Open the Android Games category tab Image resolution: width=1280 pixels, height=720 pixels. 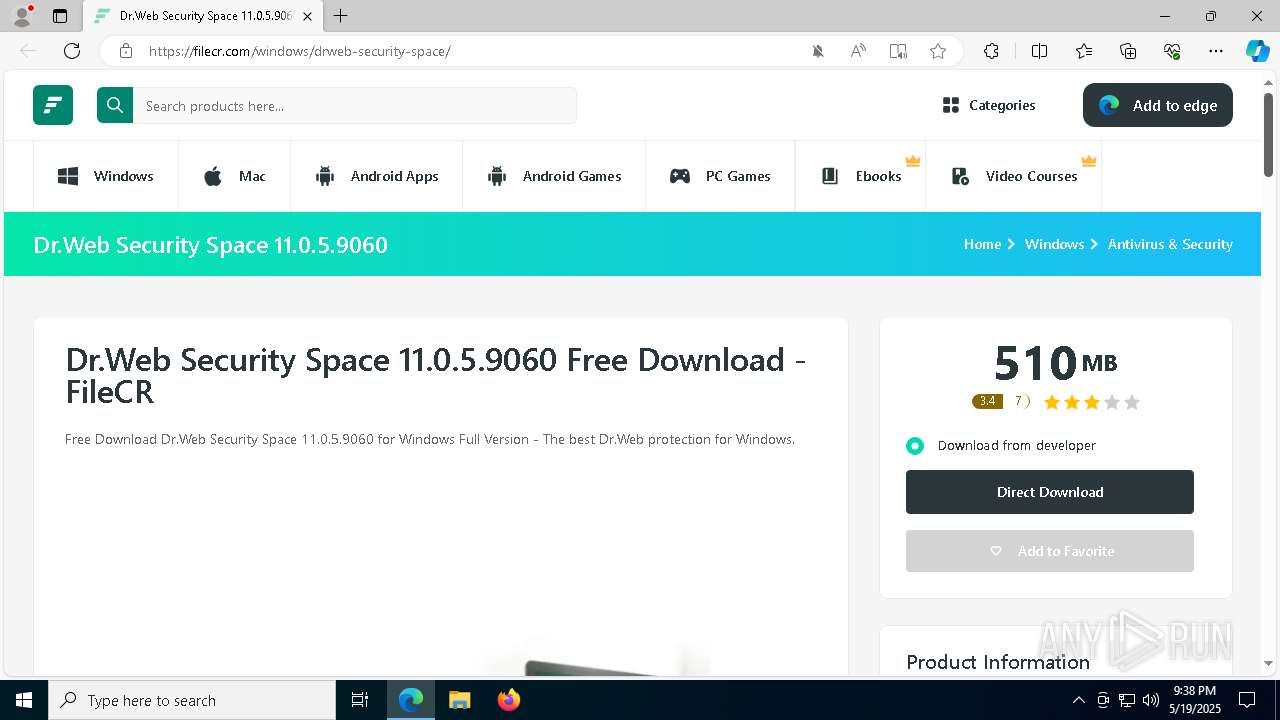554,176
